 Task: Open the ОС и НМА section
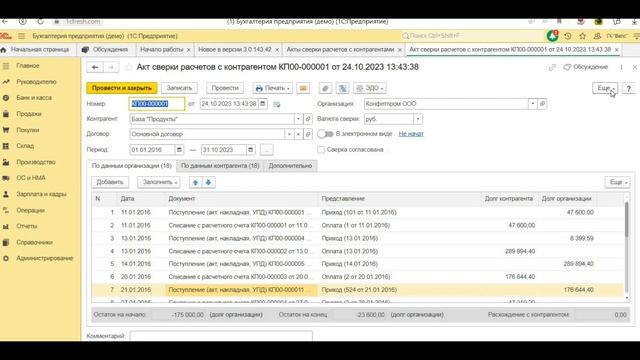31,178
